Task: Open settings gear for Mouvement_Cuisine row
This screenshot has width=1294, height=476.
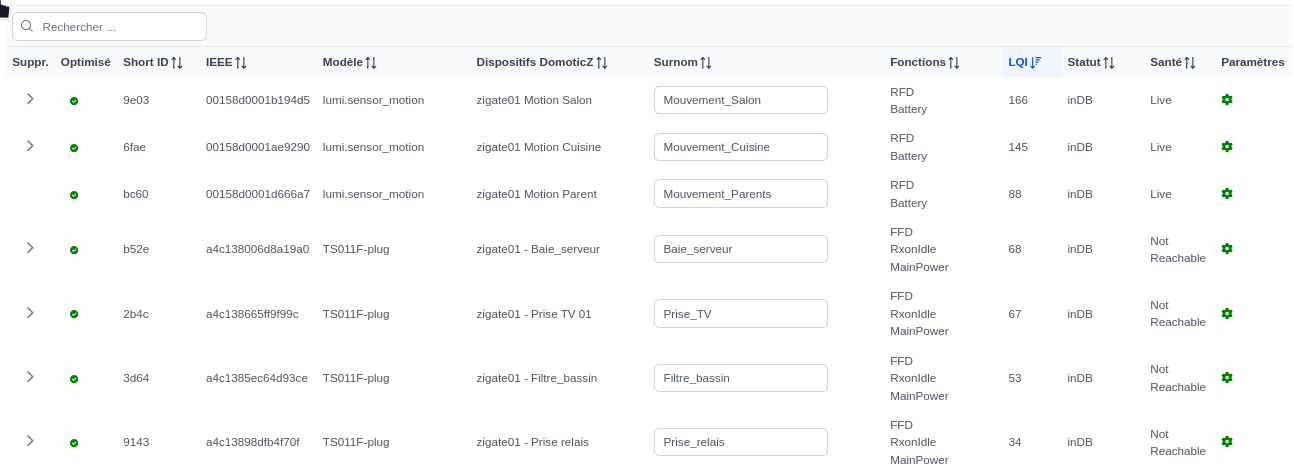Action: click(x=1227, y=147)
